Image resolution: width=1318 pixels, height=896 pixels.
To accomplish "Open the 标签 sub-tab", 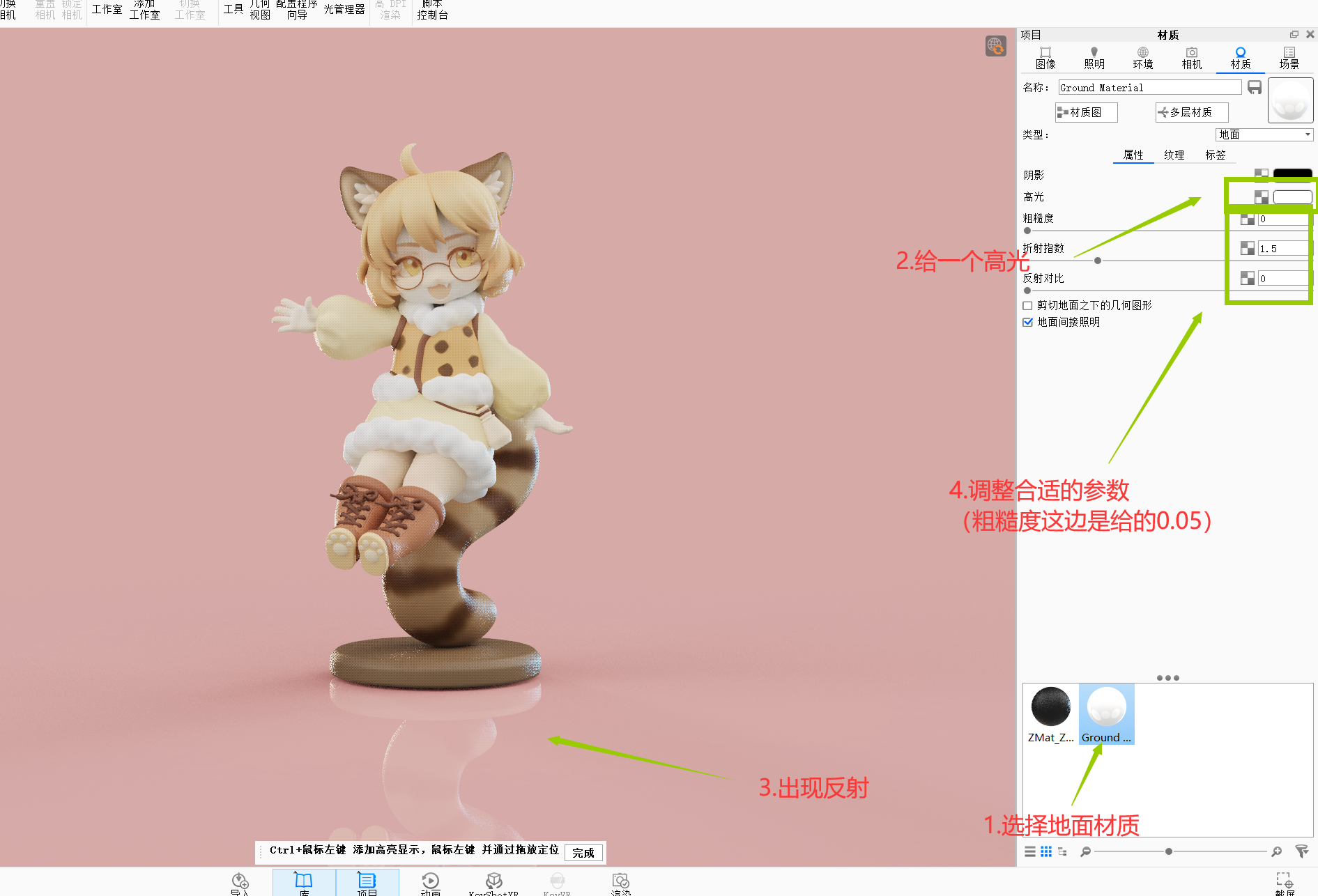I will [1216, 155].
